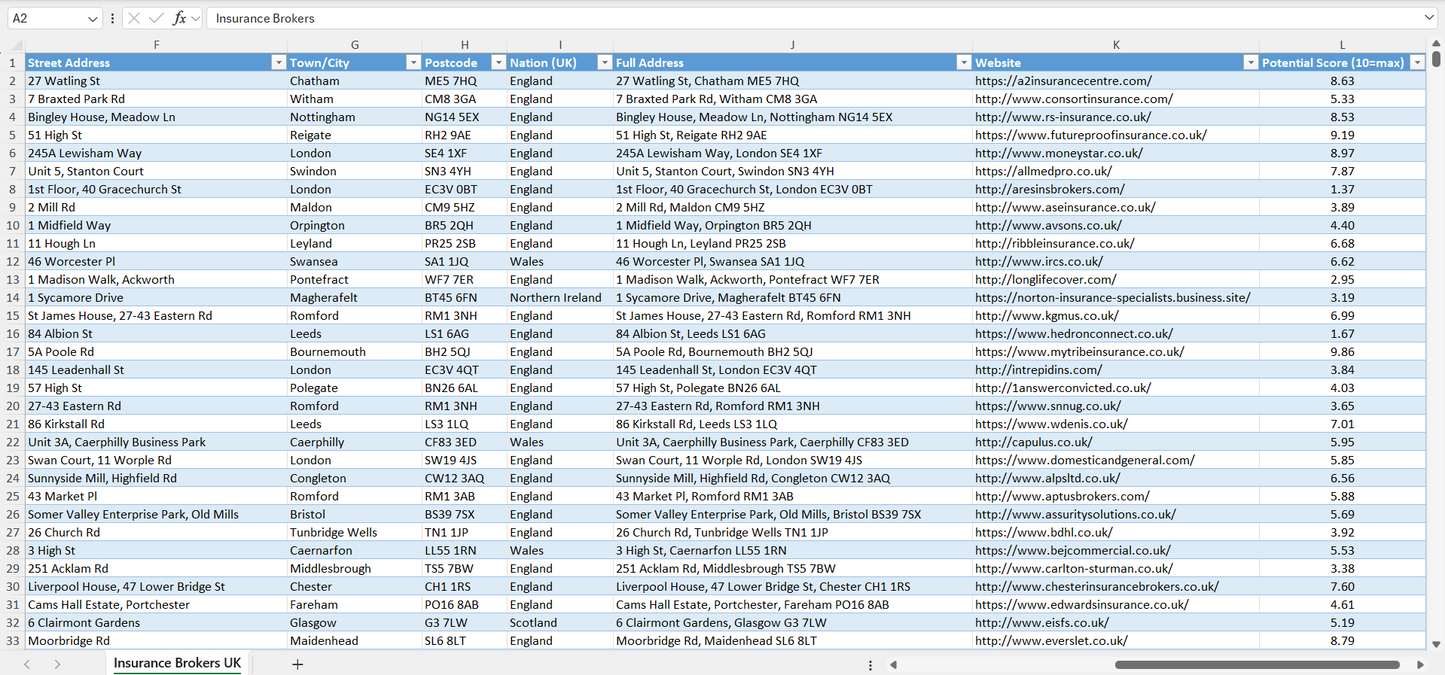Open the sheet list via the three-dot icon
1445x675 pixels.
click(x=869, y=664)
